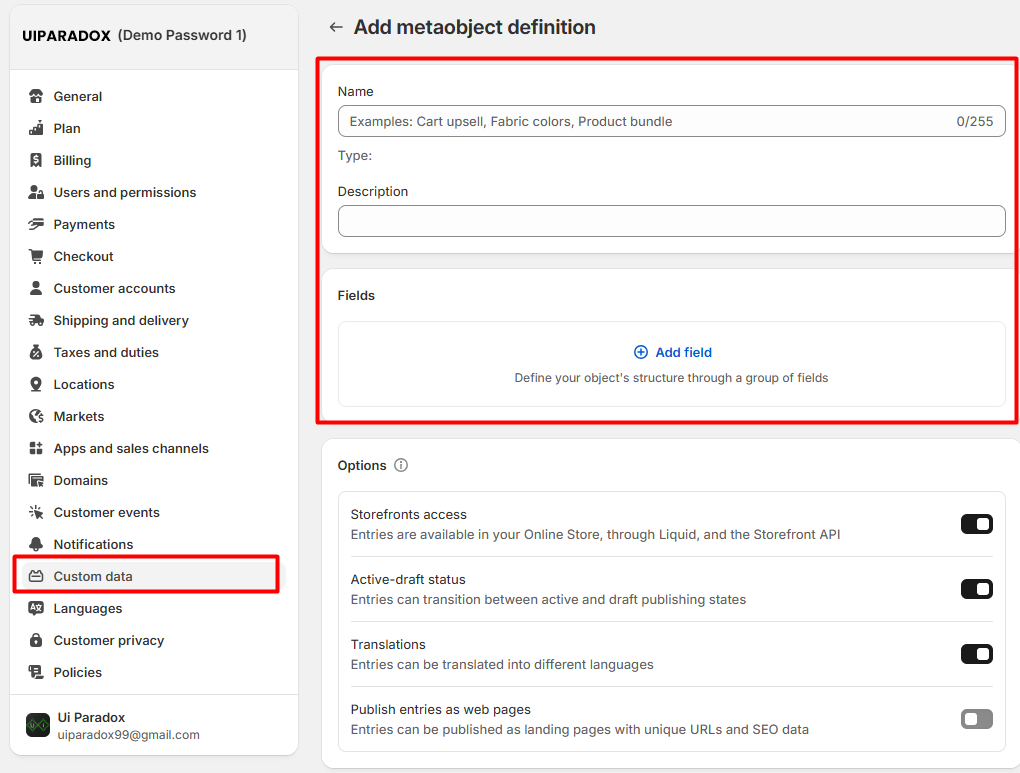Click the info icon next to Options

tap(401, 466)
